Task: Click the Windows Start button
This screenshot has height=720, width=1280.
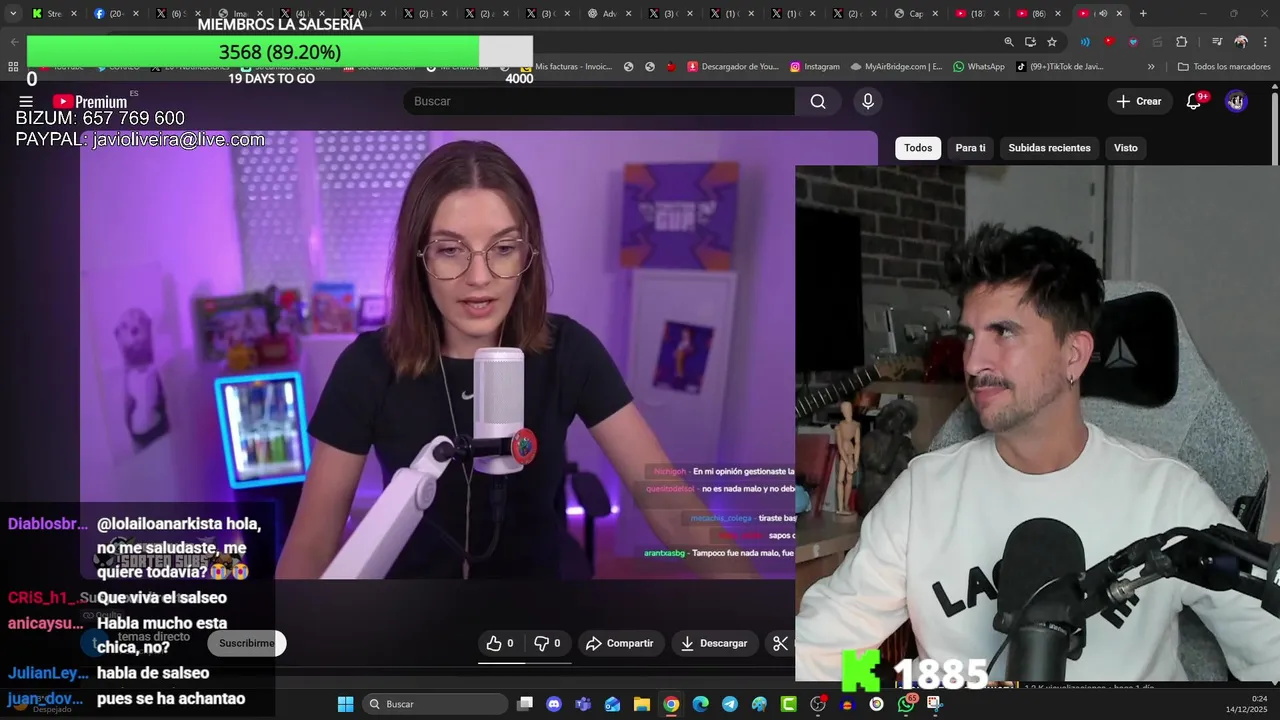Action: (345, 704)
